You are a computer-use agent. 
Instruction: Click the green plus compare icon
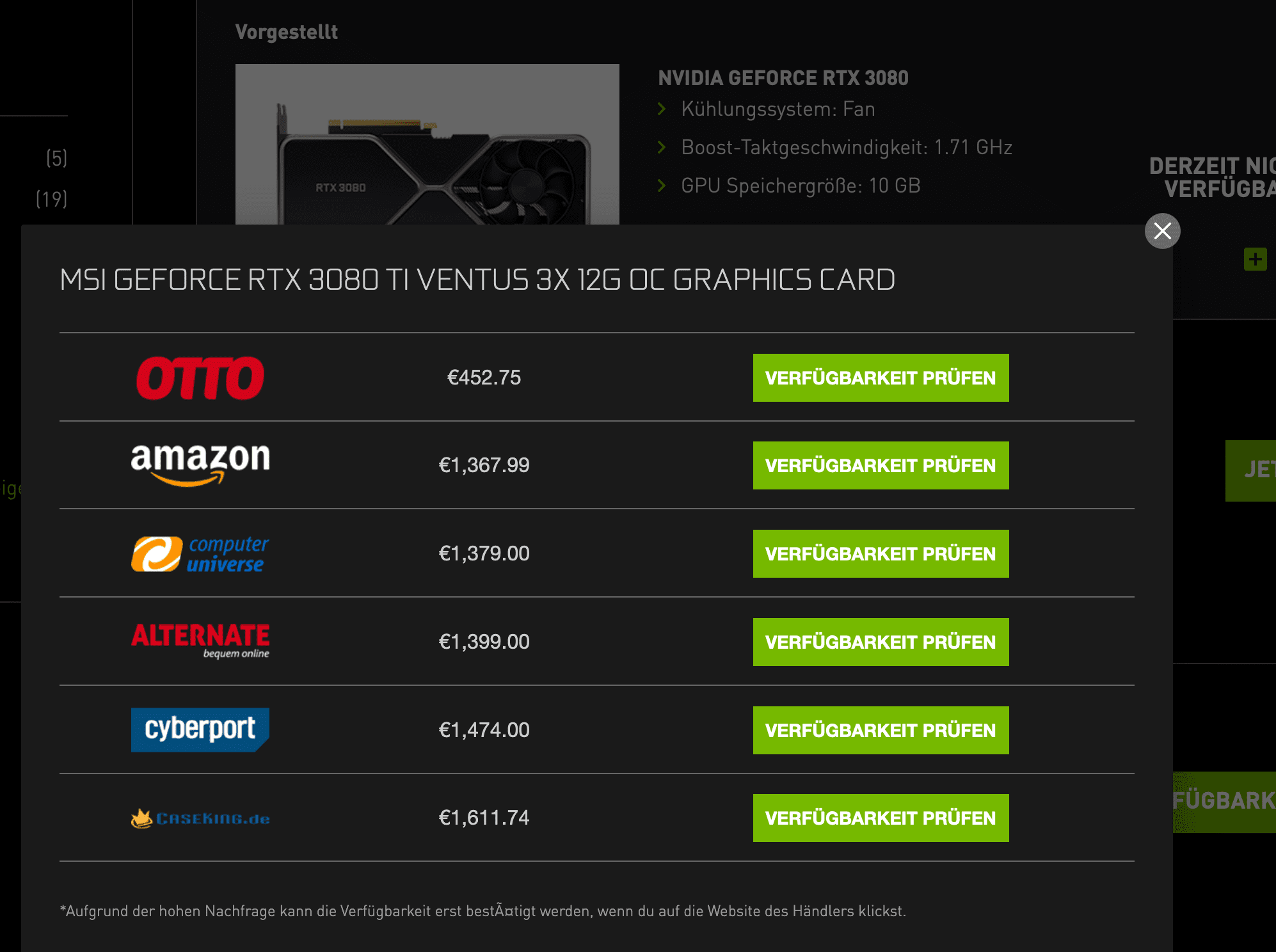pos(1255,259)
